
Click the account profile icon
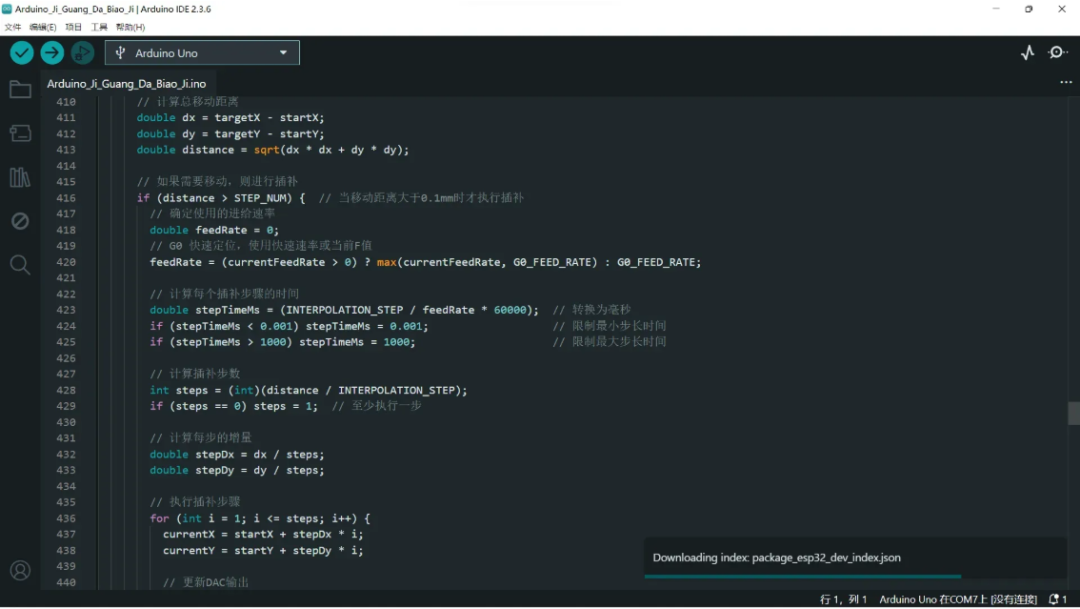pyautogui.click(x=20, y=571)
